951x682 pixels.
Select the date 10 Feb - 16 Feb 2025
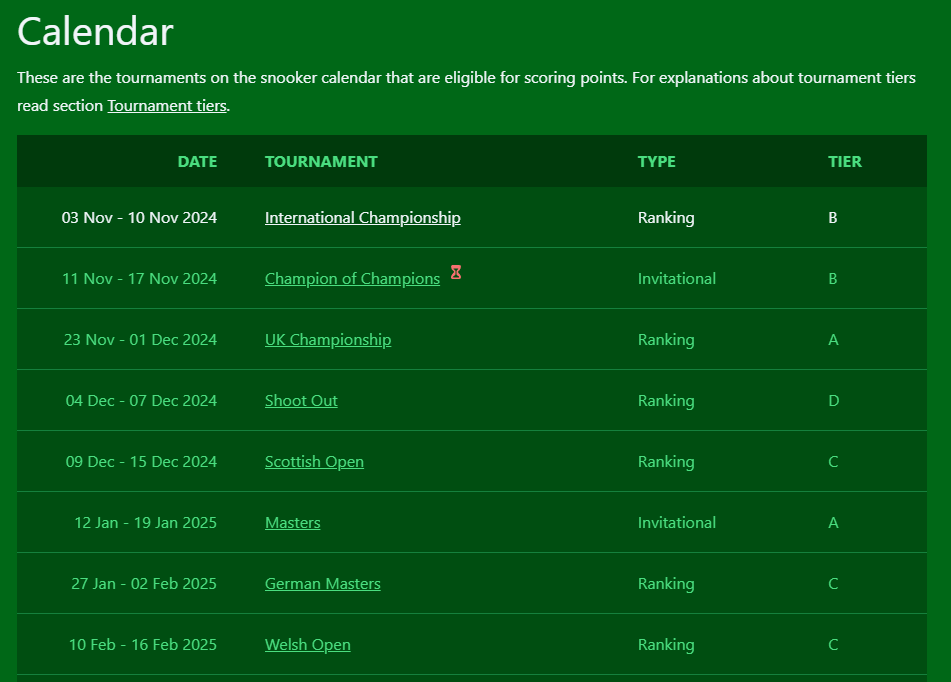click(x=143, y=644)
